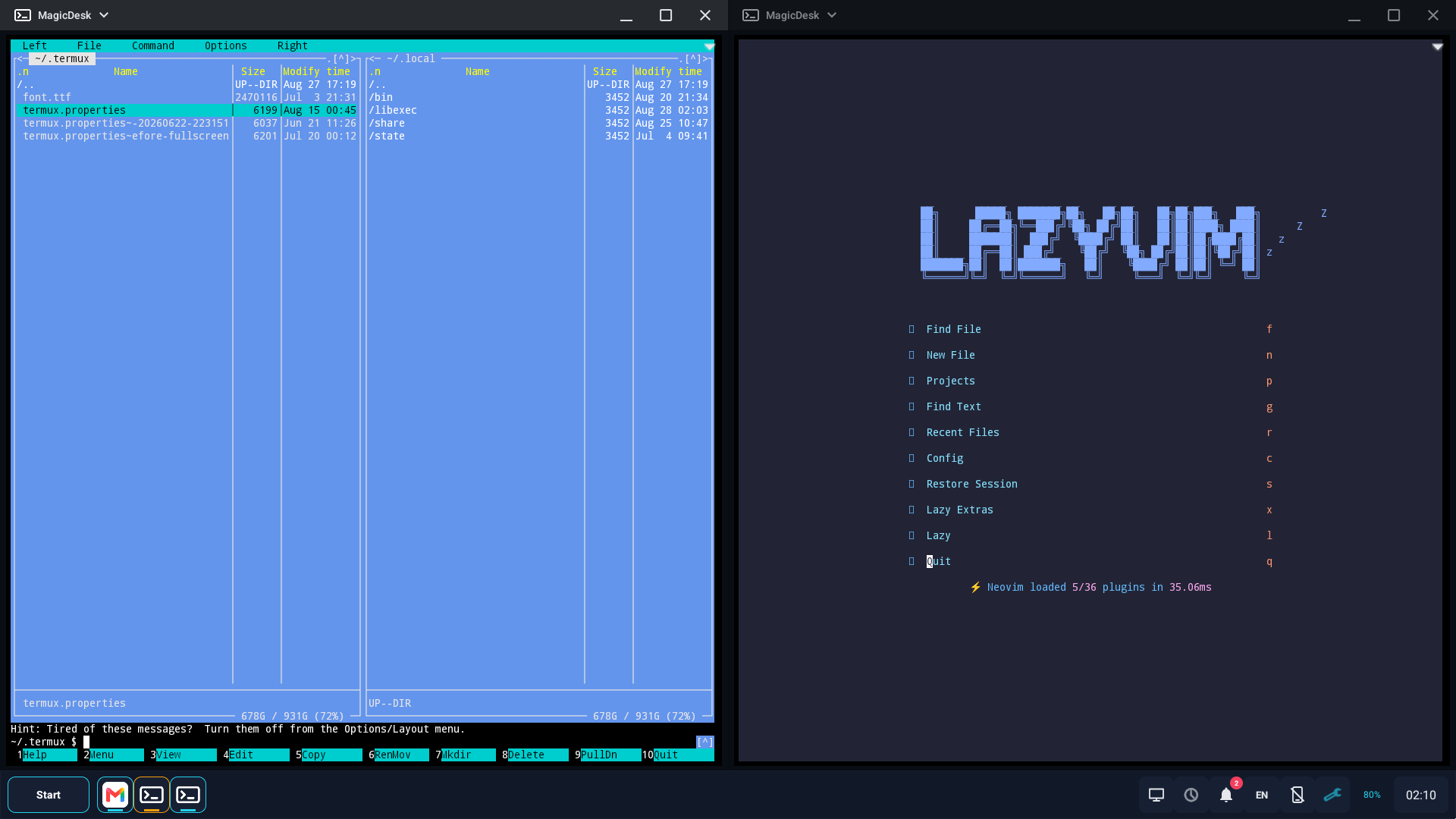1456x819 pixels.
Task: Toggle the phone rotation lock tray icon
Action: coord(1298,795)
